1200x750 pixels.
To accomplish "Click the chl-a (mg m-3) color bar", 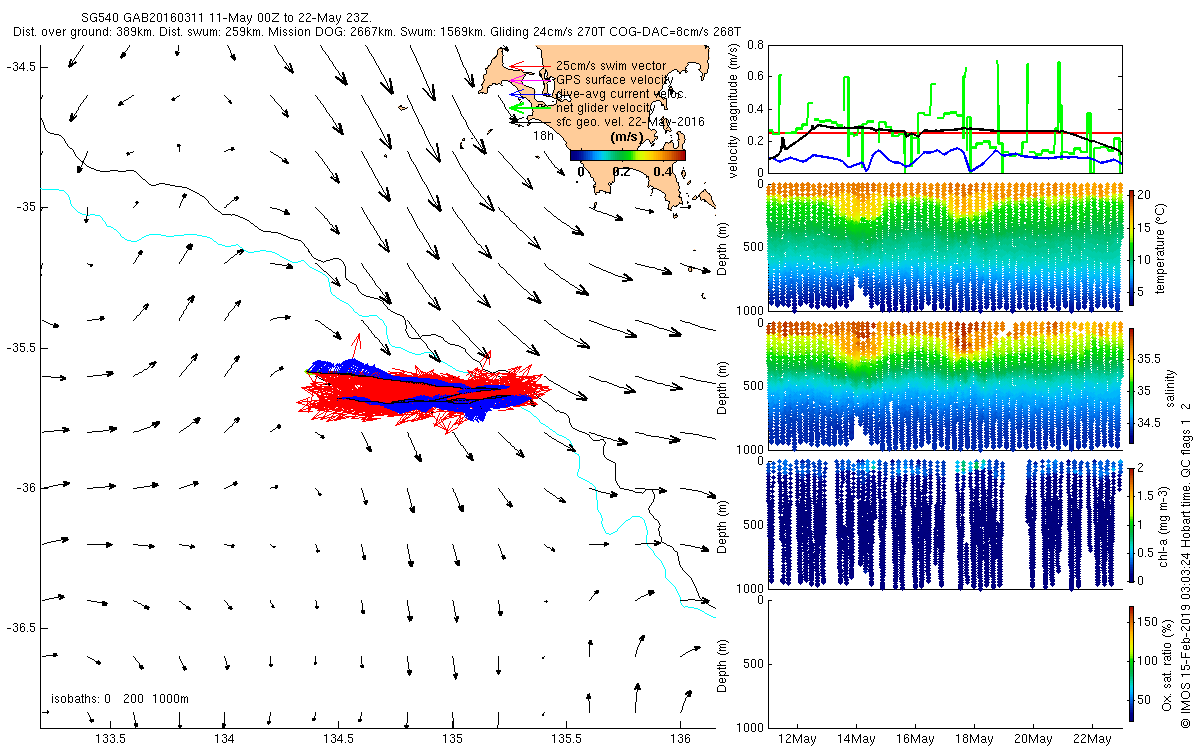I will (x=1131, y=524).
